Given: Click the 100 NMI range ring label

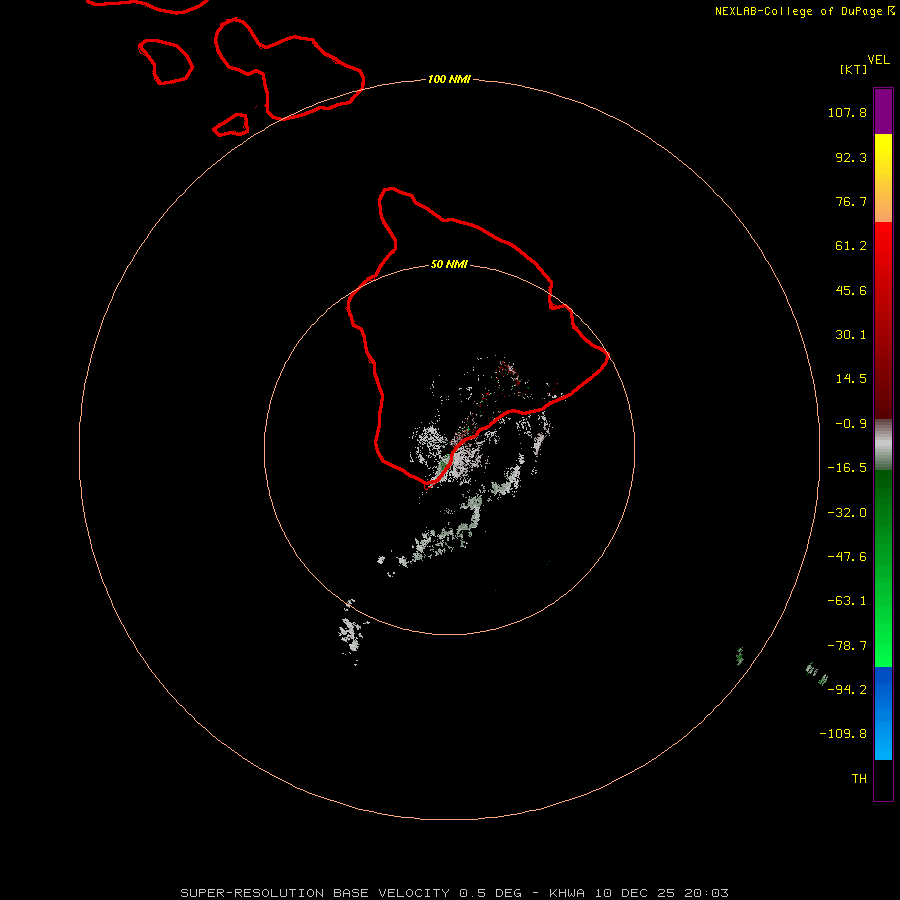Looking at the screenshot, I should [449, 79].
